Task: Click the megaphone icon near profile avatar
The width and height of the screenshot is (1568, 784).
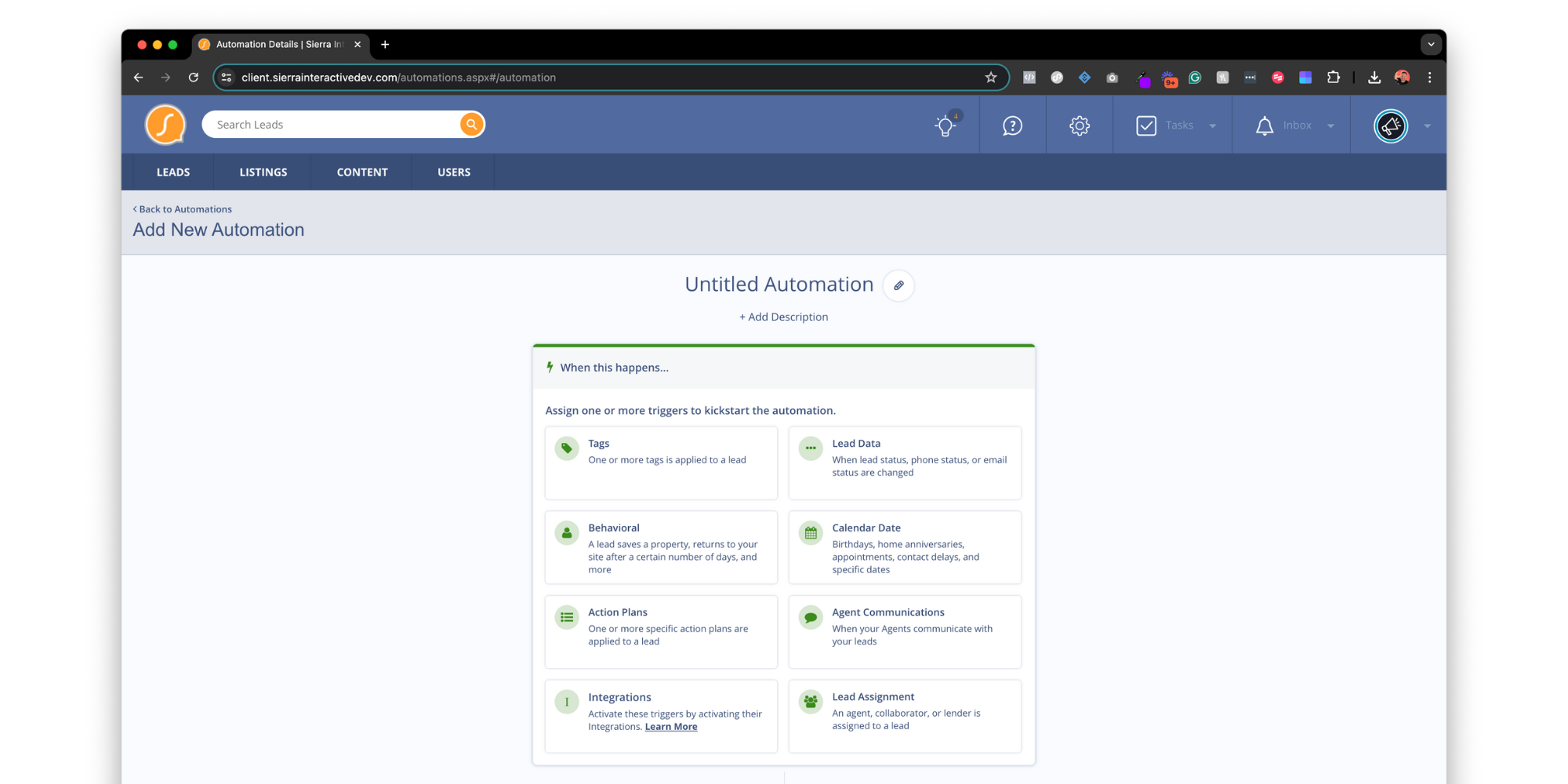Action: coord(1390,125)
